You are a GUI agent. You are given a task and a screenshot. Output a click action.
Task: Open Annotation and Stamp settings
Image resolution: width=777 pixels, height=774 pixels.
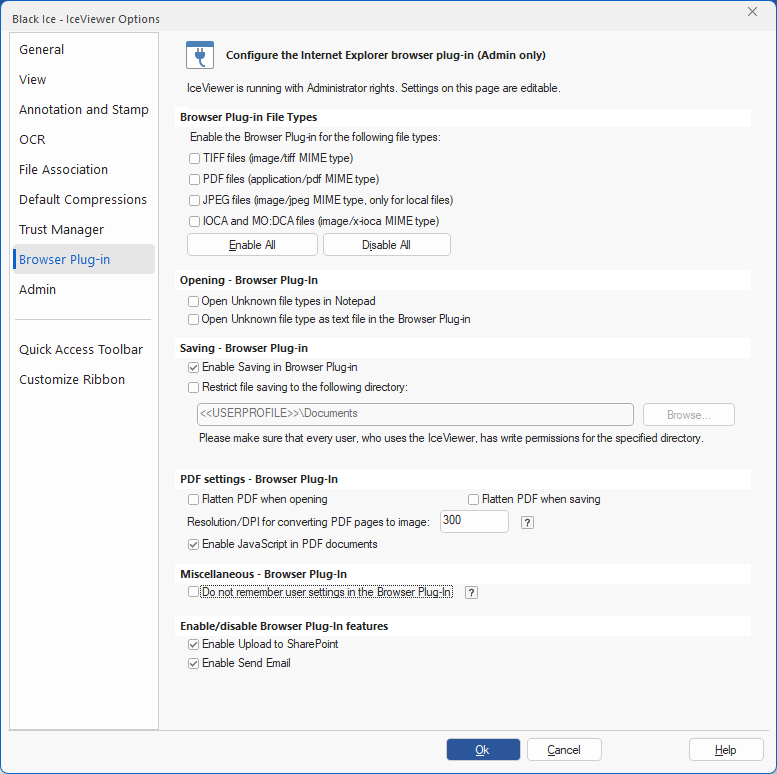84,110
